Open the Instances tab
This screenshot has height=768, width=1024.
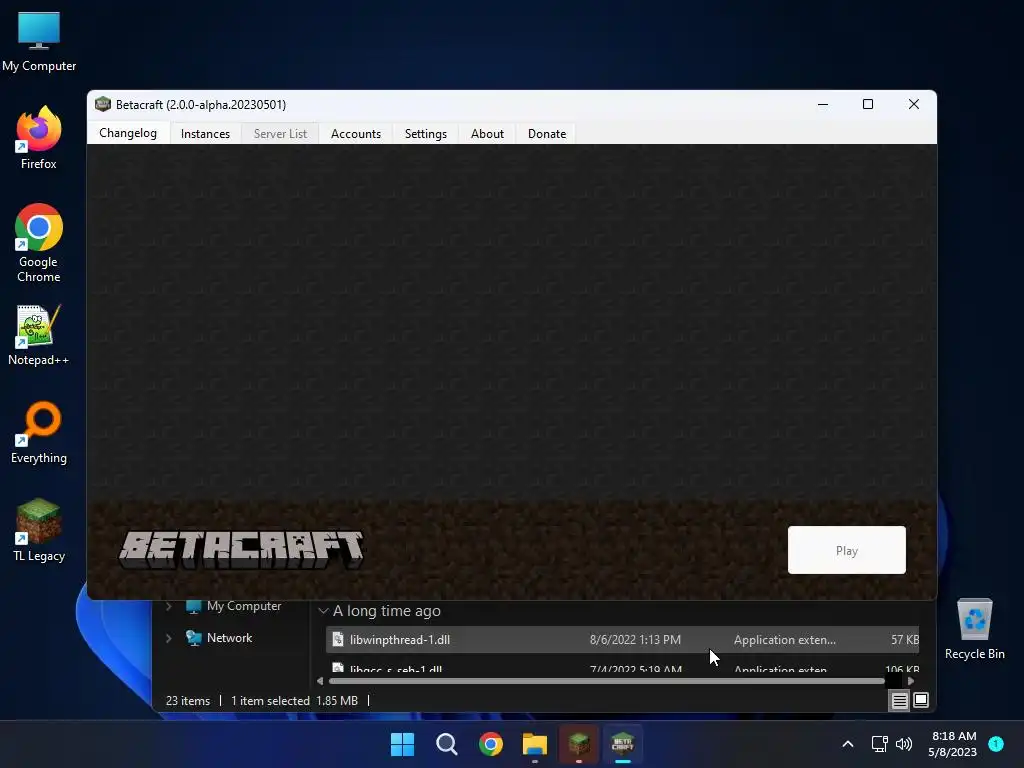(205, 133)
